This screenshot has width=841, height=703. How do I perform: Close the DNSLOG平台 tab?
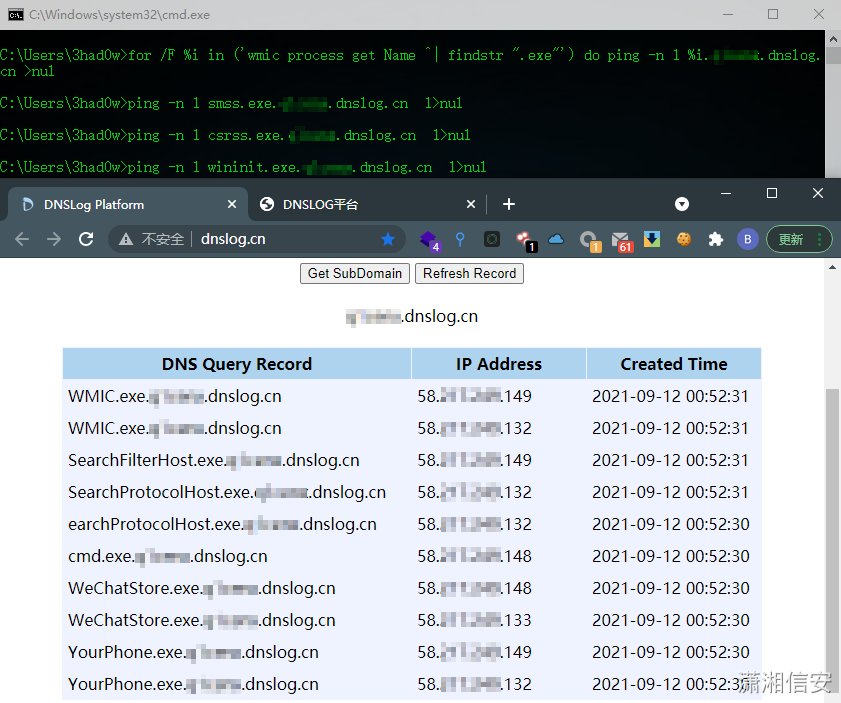(x=470, y=204)
